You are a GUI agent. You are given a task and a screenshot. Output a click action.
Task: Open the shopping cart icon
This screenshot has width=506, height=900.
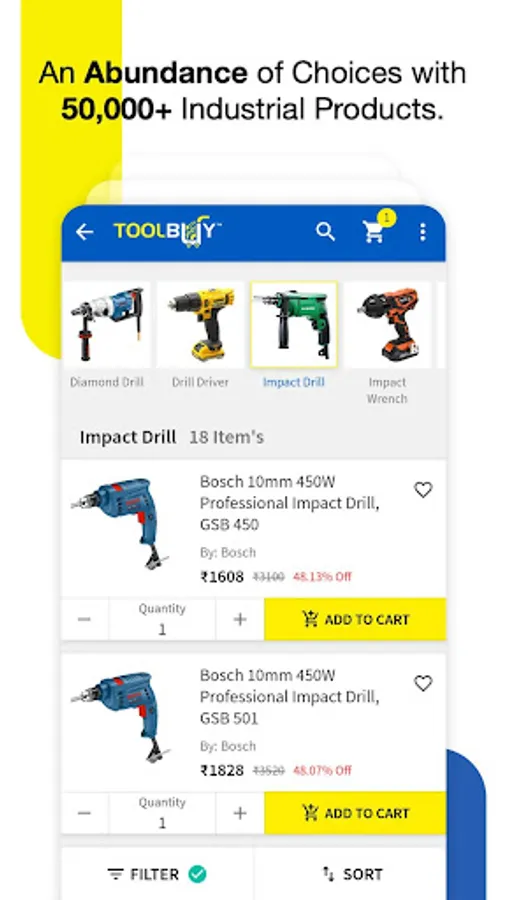(x=374, y=232)
